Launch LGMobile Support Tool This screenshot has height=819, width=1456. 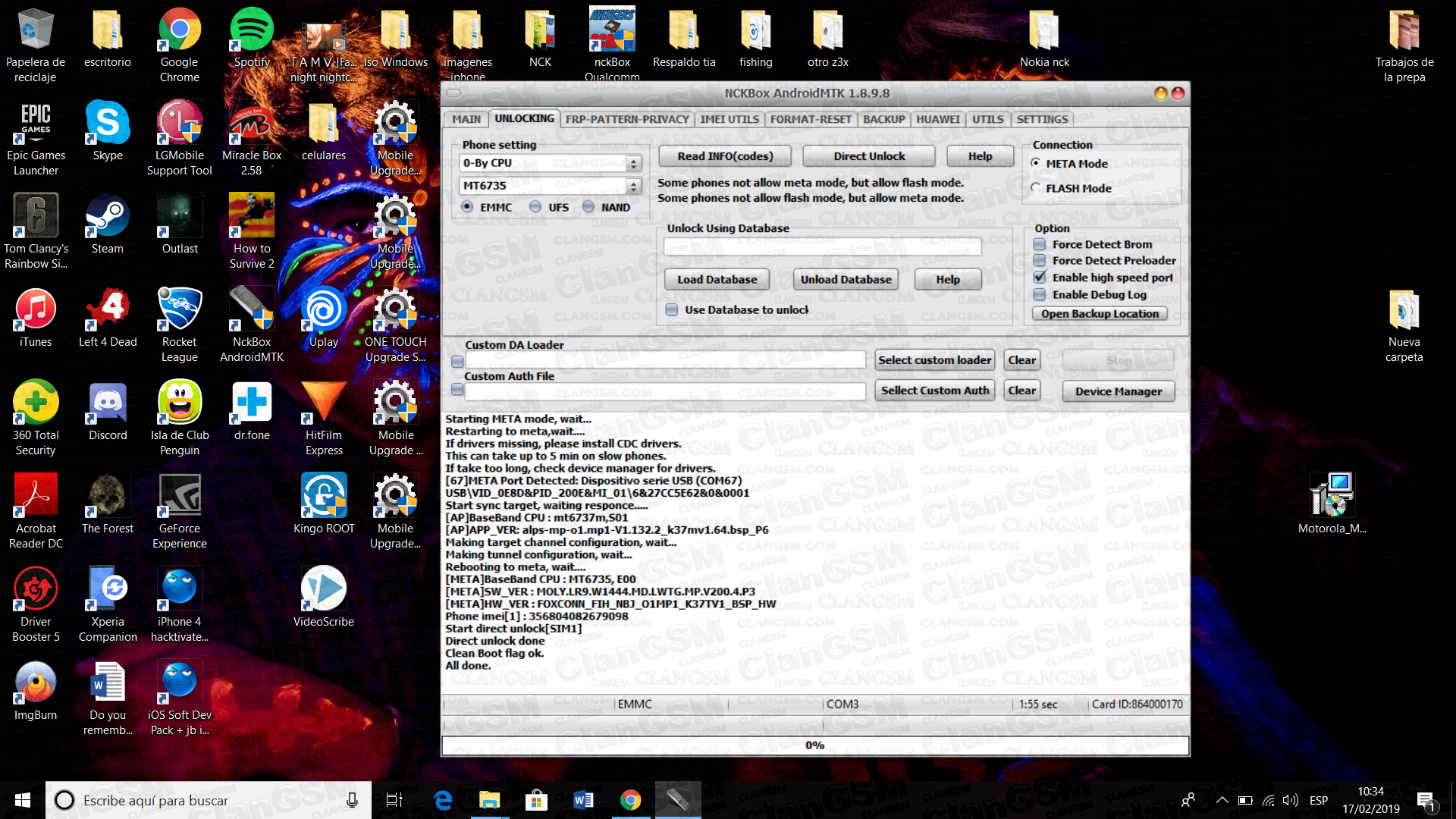pyautogui.click(x=180, y=139)
